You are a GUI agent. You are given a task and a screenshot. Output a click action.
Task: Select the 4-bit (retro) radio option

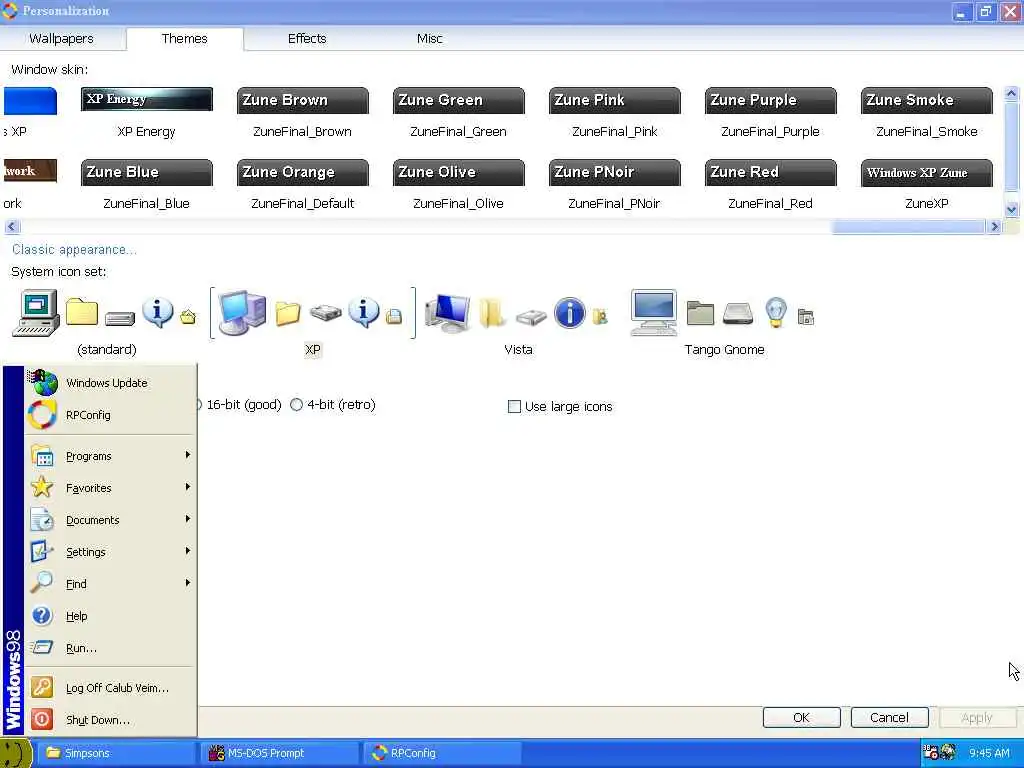[333, 405]
